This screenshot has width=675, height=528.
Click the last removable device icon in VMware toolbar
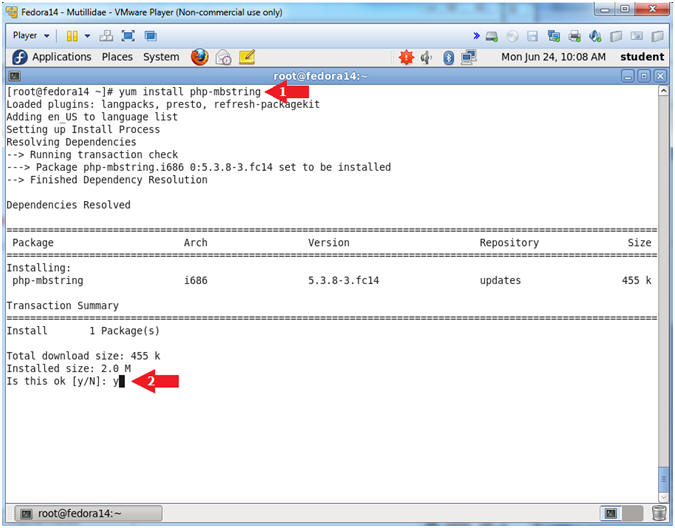[x=657, y=36]
